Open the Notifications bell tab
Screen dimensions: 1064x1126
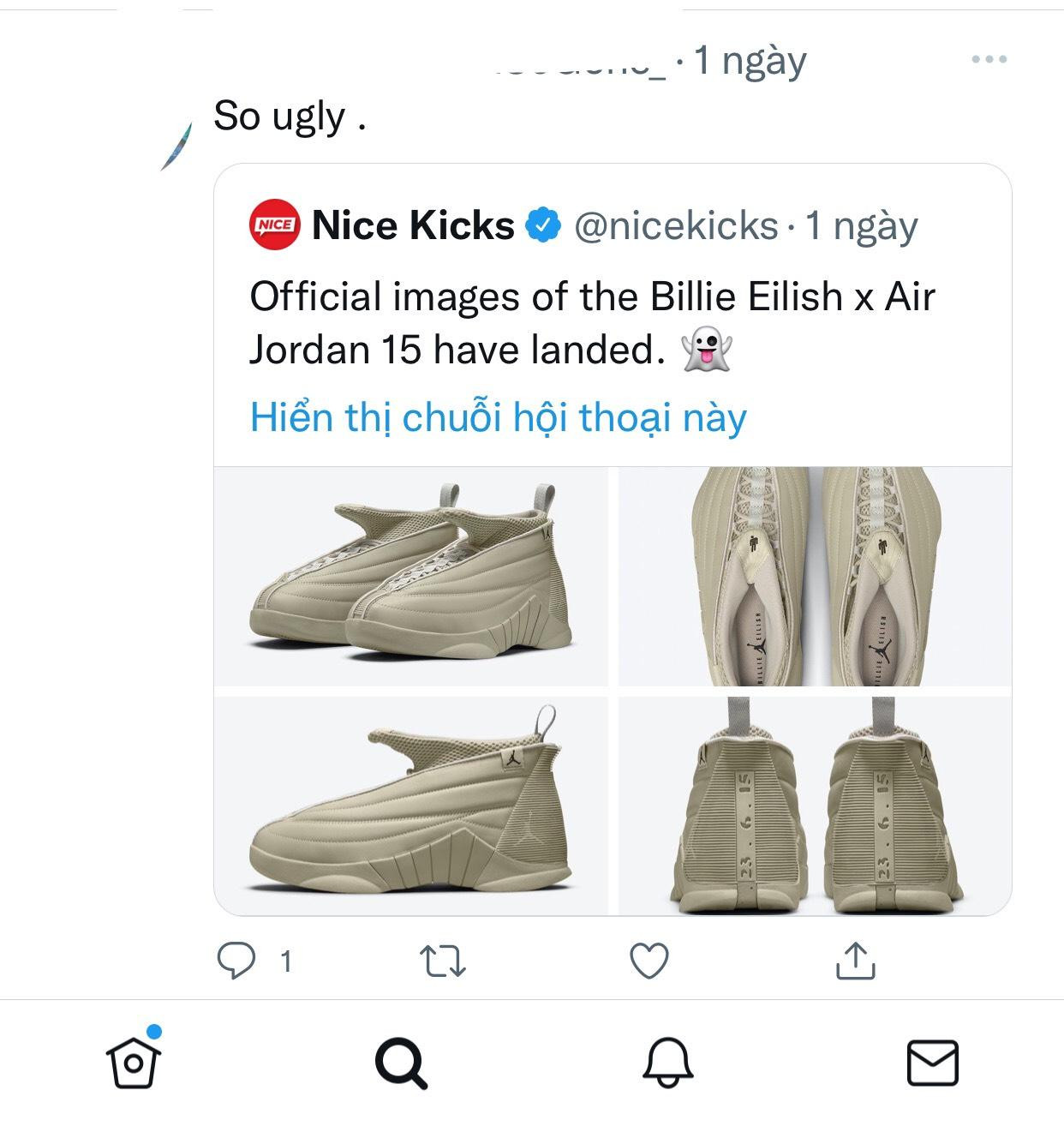tap(668, 1063)
